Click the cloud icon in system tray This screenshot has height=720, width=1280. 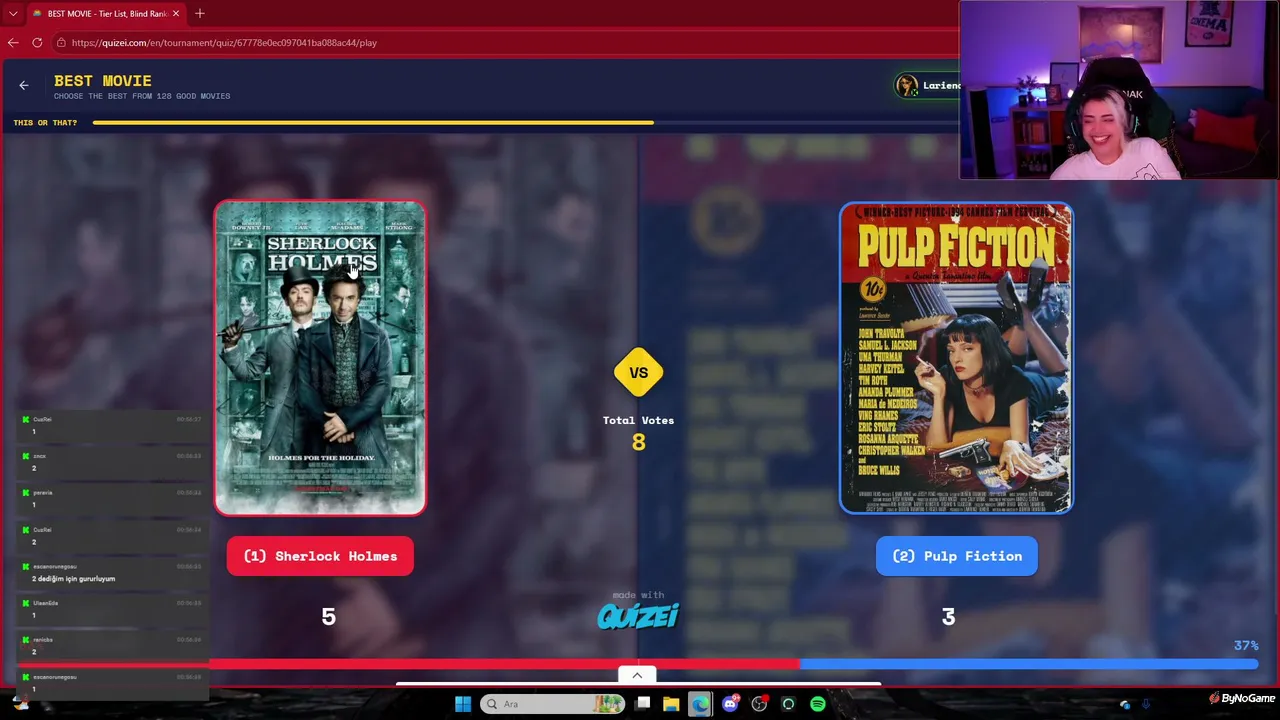pos(1125,704)
